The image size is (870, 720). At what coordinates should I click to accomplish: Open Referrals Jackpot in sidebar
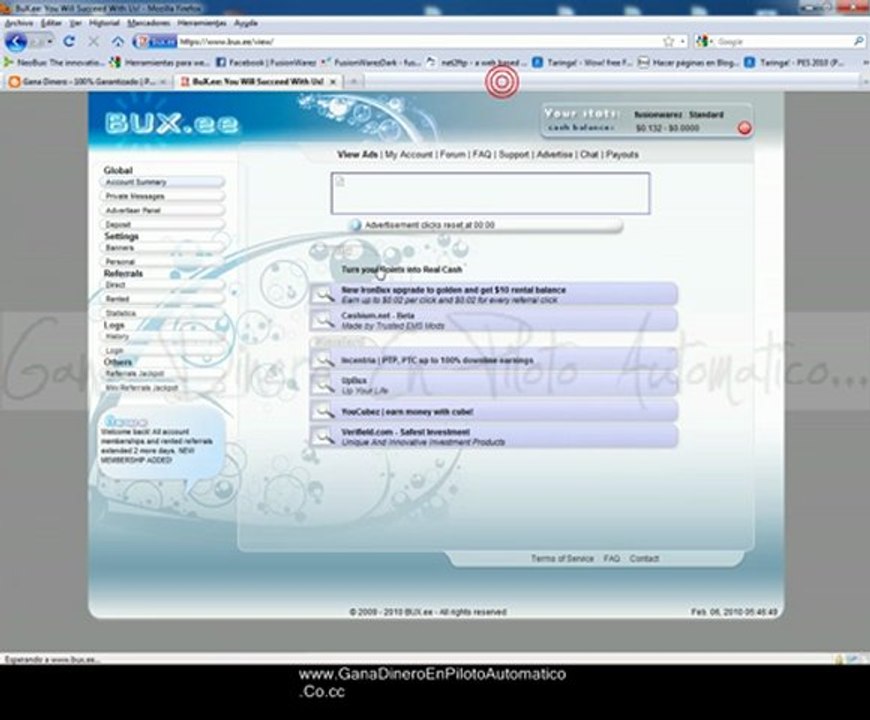162,374
